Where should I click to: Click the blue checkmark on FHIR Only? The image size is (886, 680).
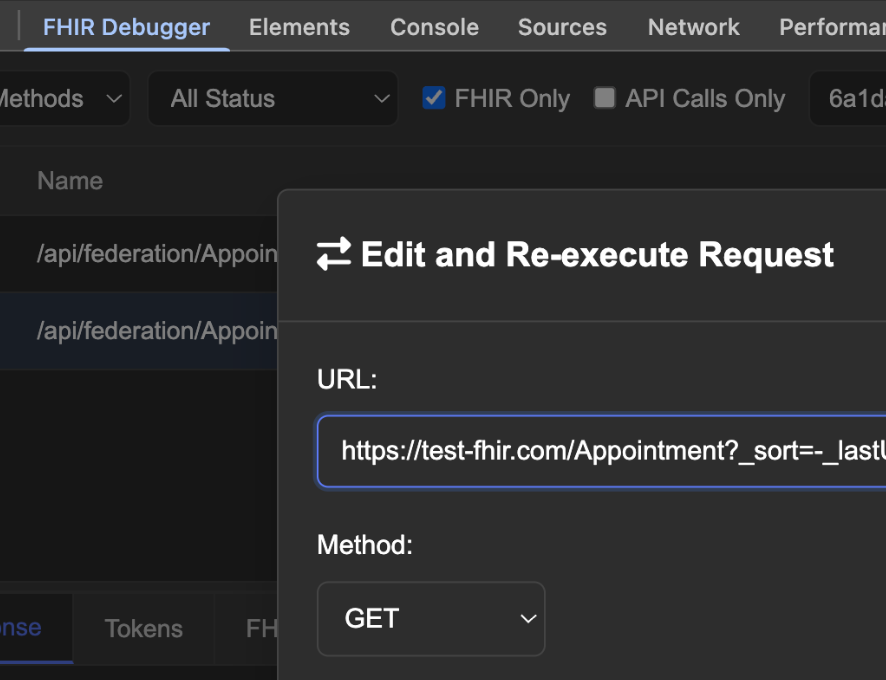click(434, 98)
